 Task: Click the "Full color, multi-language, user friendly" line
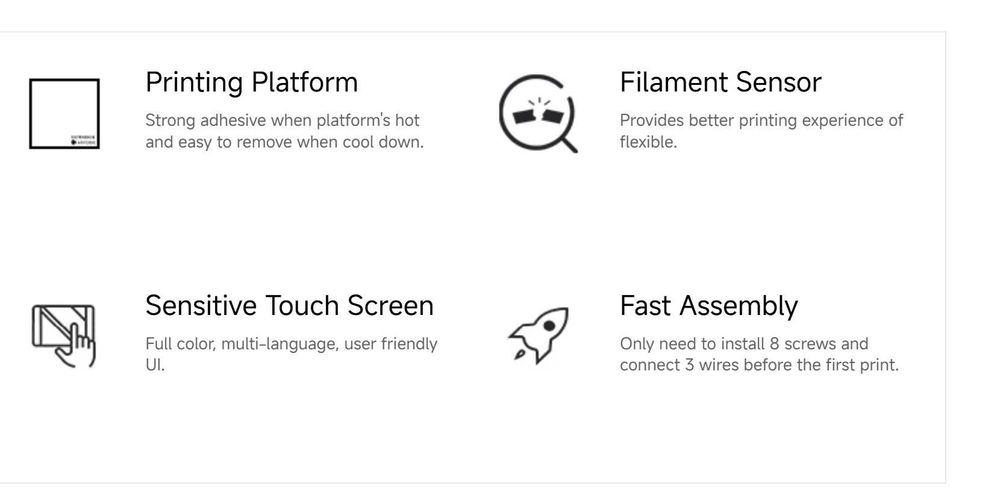[291, 344]
